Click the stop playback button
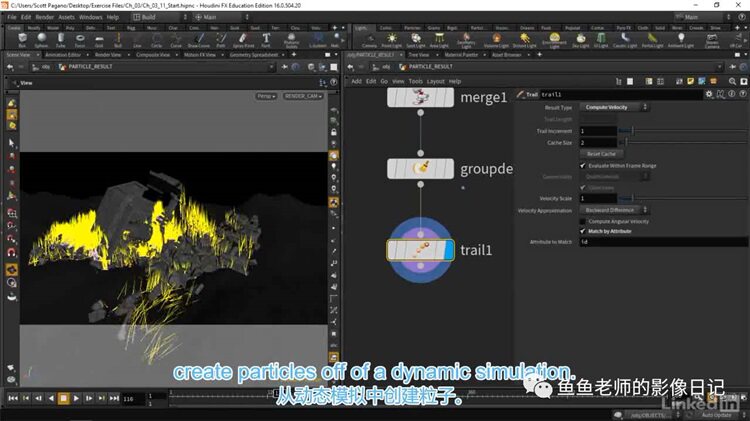Image resolution: width=750 pixels, height=421 pixels. pyautogui.click(x=63, y=398)
